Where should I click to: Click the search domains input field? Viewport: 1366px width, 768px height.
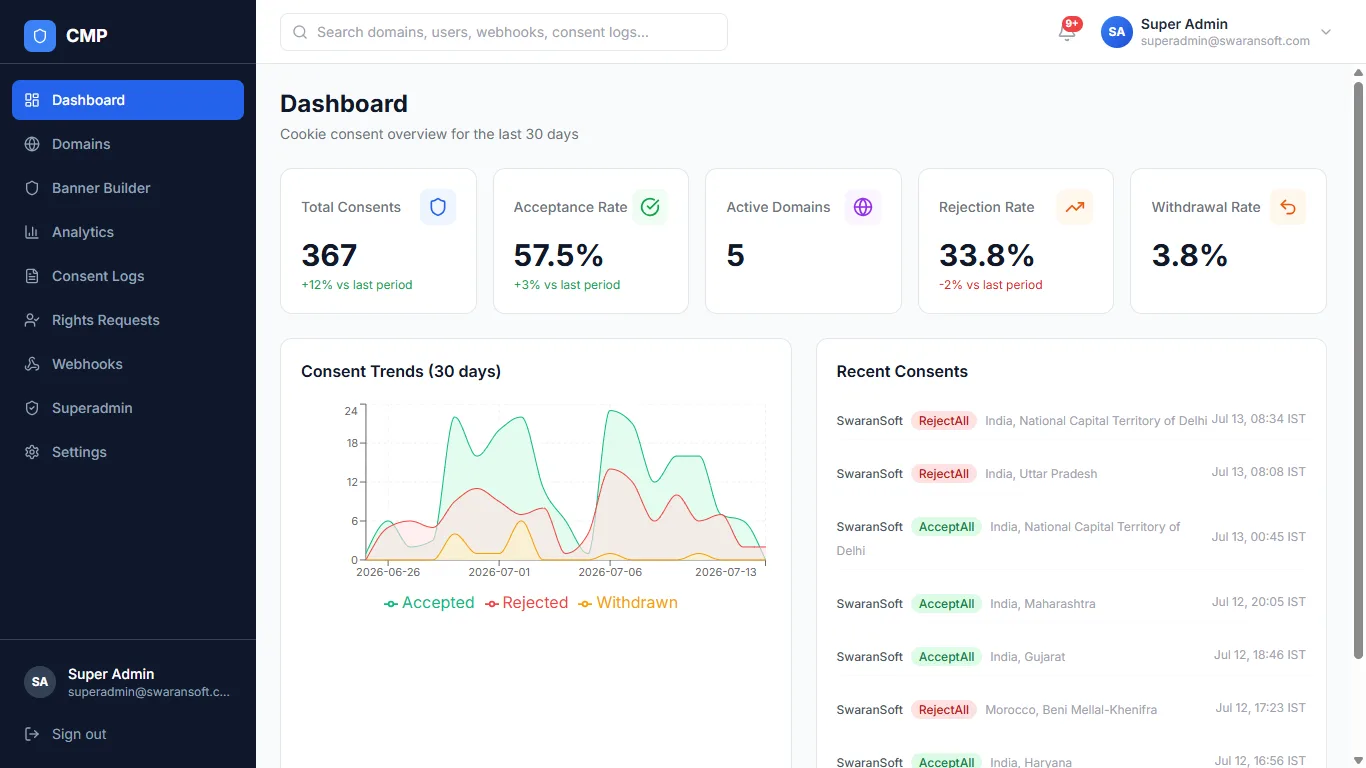pos(504,32)
